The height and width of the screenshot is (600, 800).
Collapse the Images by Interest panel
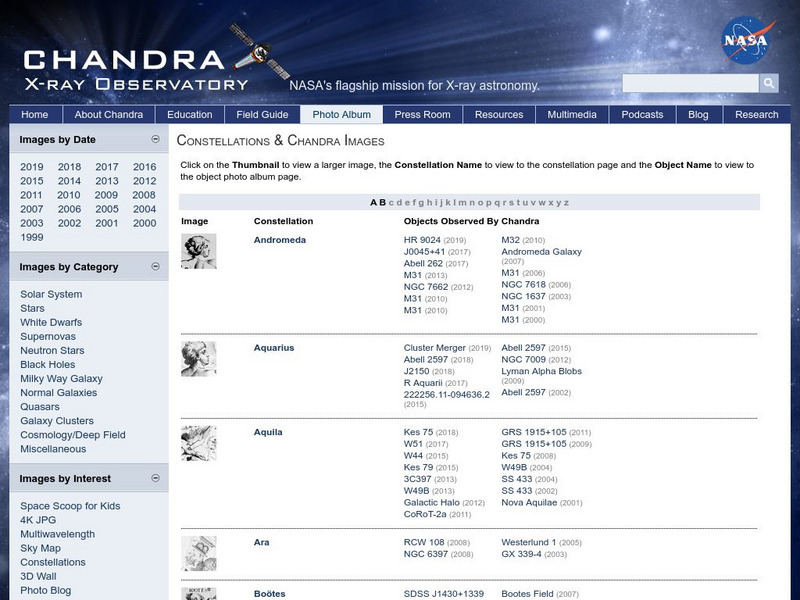(156, 478)
